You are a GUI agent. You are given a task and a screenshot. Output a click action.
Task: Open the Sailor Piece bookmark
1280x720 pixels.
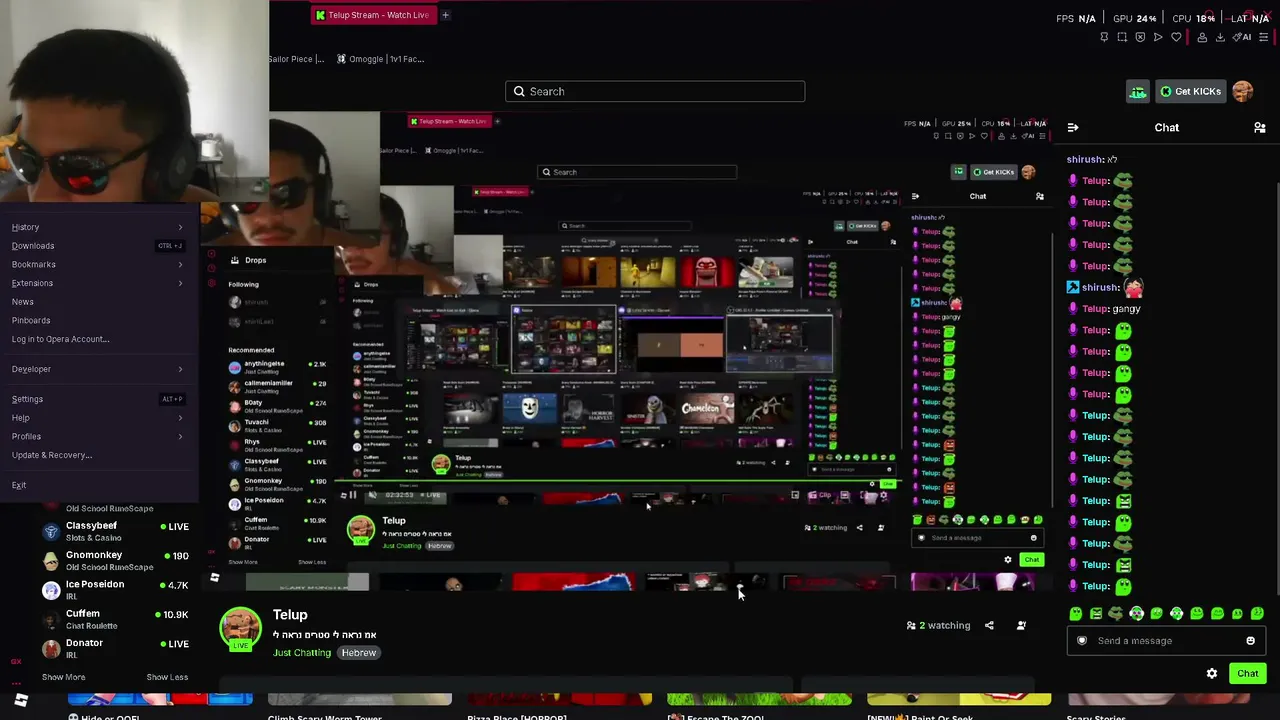point(296,59)
